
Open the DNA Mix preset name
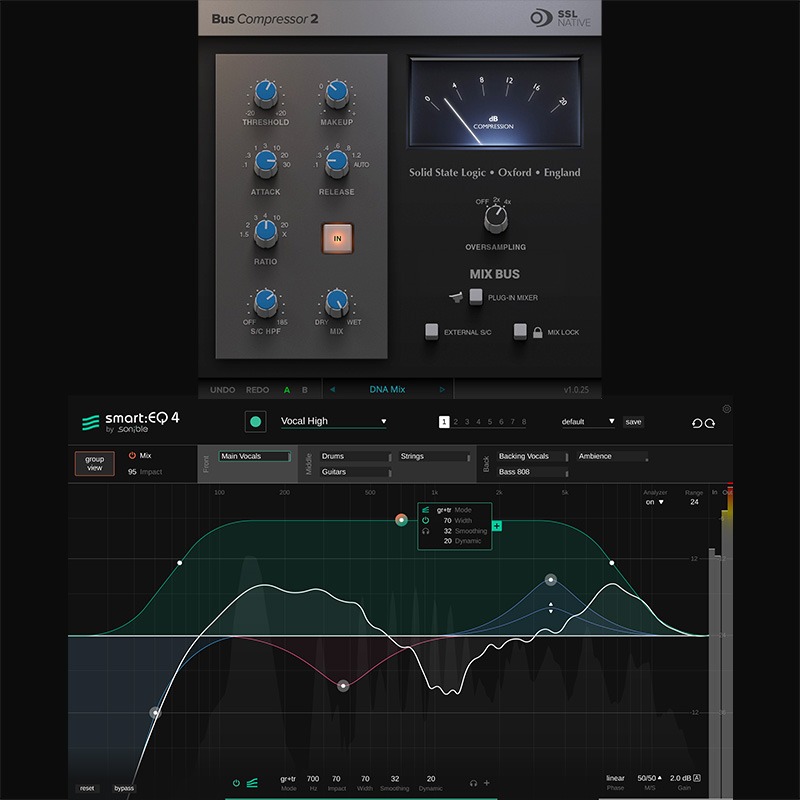click(x=387, y=389)
